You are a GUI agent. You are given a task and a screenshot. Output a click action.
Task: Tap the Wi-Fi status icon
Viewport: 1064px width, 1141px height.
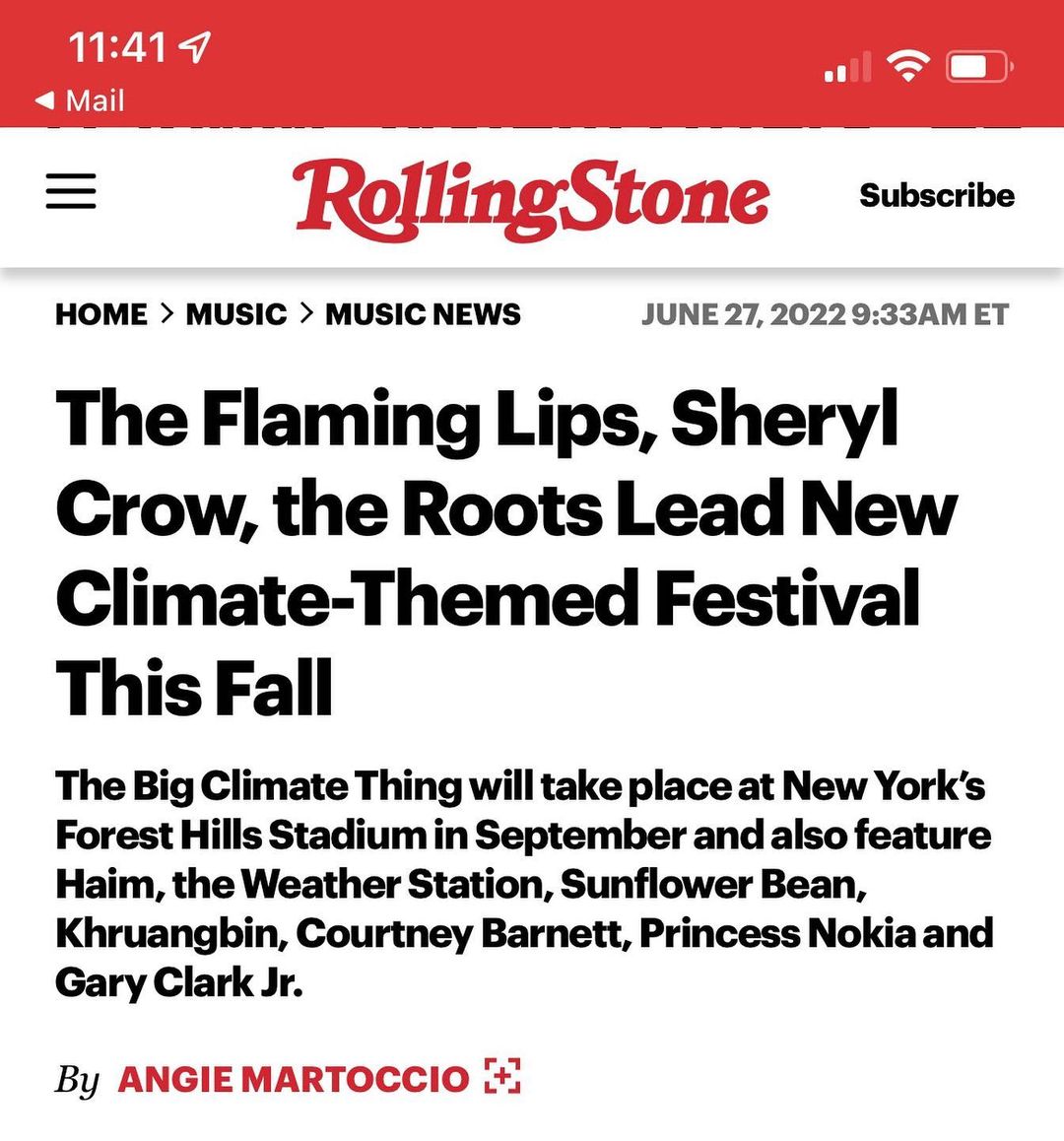[907, 66]
